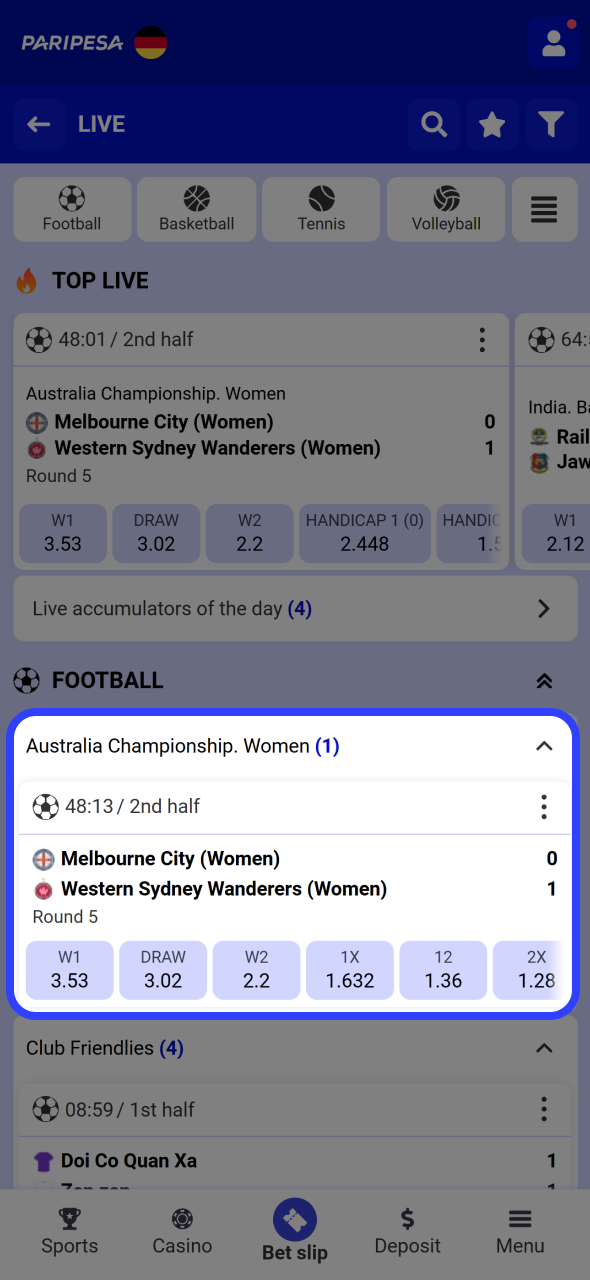590x1280 pixels.
Task: Open the three-dot menu for Melbourne City match
Action: pos(543,806)
